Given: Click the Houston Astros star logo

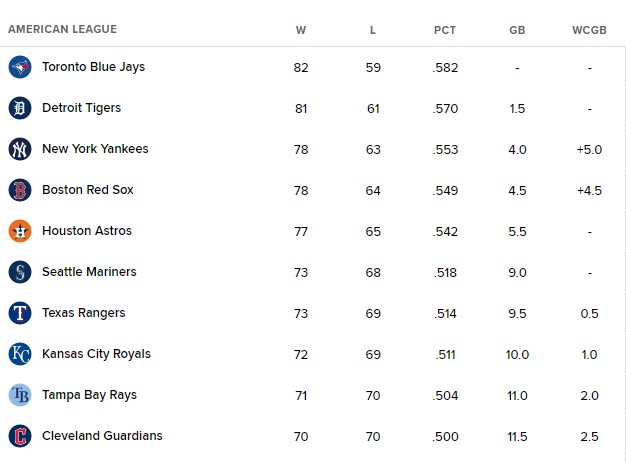Looking at the screenshot, I should pyautogui.click(x=20, y=231).
